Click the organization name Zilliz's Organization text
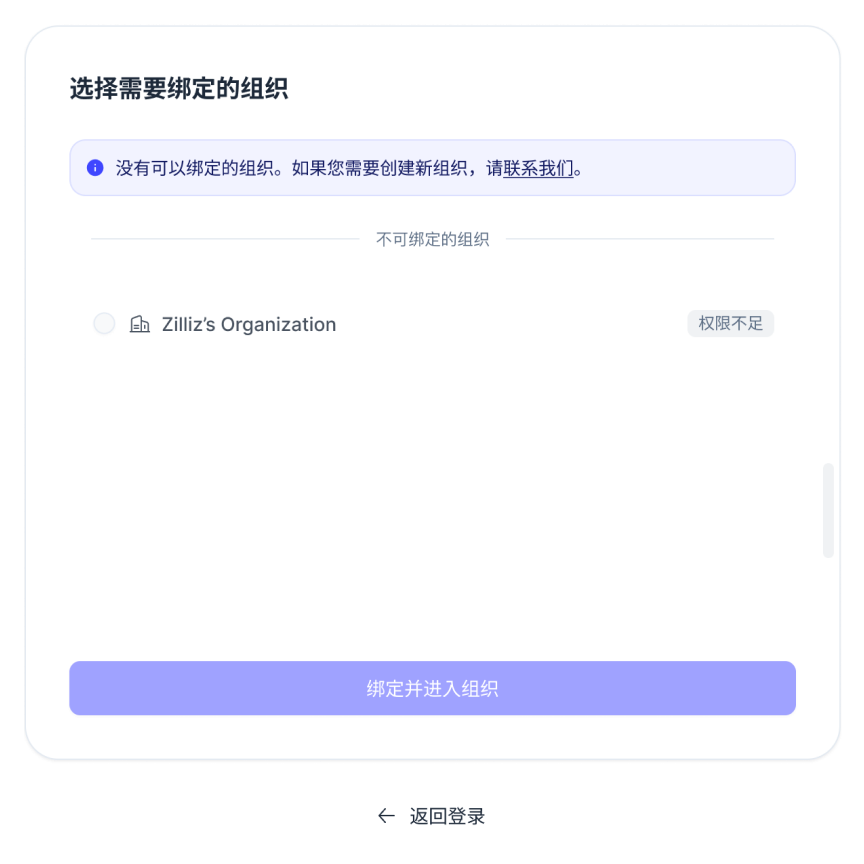This screenshot has height=864, width=864. 248,323
